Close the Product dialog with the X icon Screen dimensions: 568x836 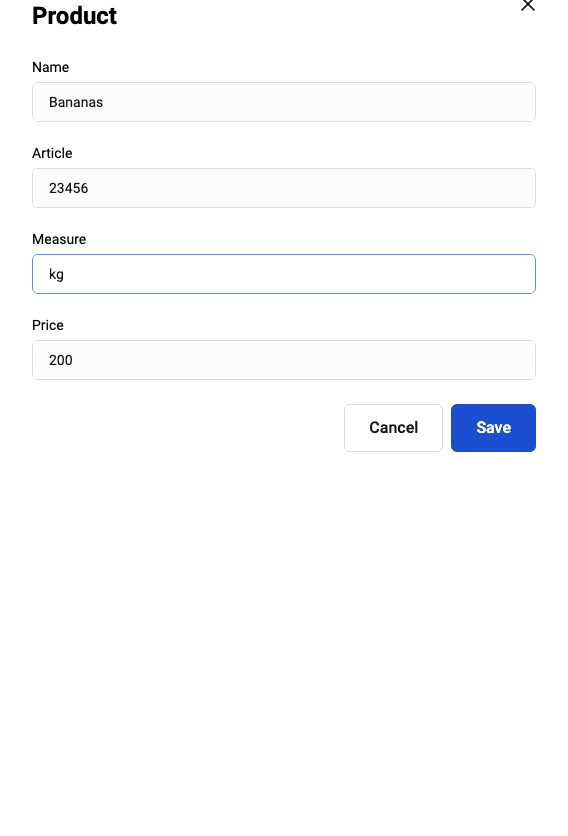[x=527, y=5]
